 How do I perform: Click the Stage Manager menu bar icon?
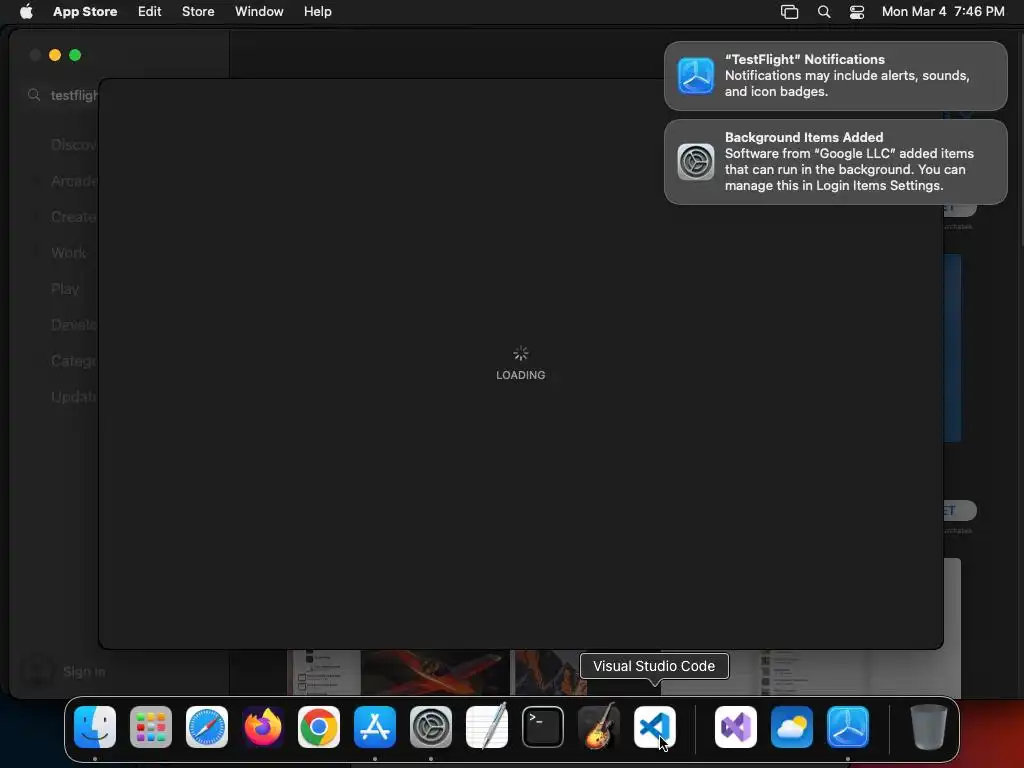[790, 12]
